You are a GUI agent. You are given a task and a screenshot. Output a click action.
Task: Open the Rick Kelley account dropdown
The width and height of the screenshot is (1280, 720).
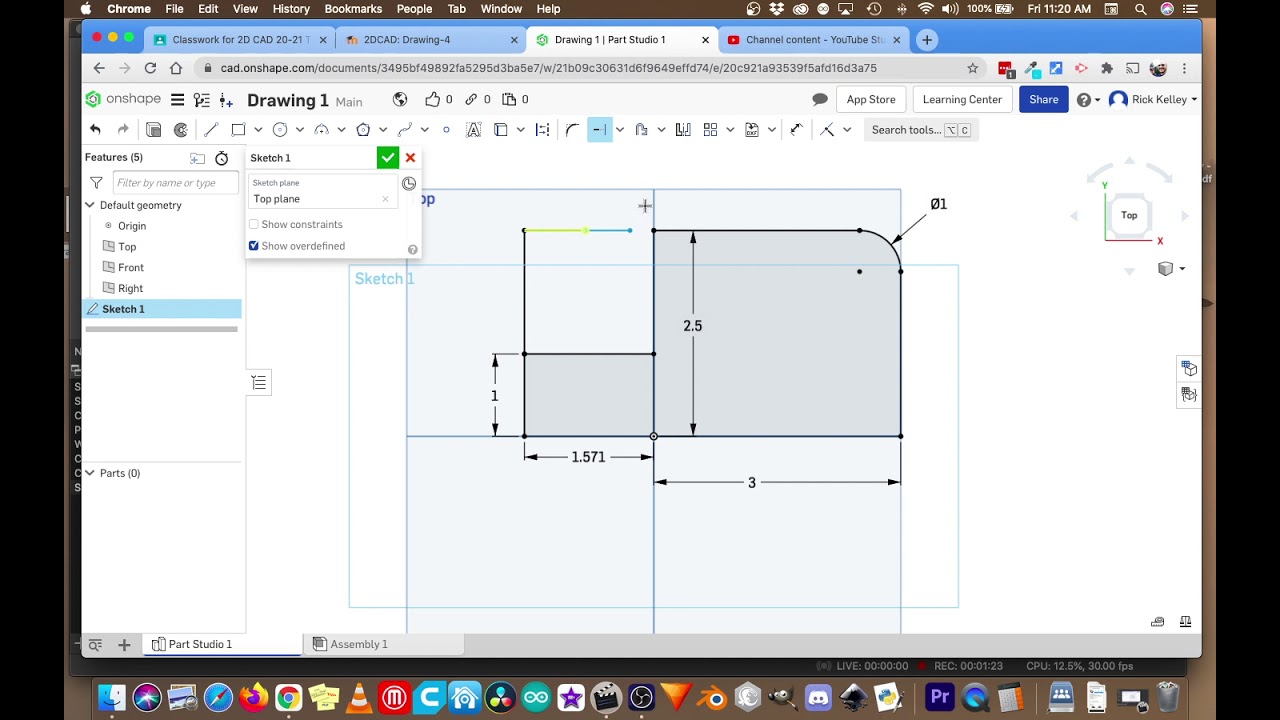click(1153, 99)
